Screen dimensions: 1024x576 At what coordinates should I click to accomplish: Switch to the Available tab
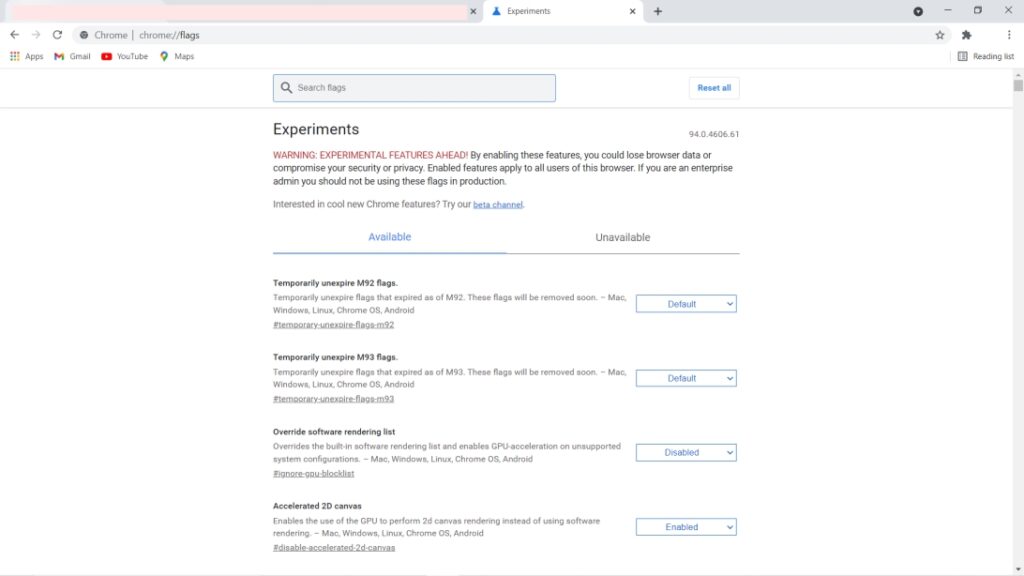pos(389,237)
